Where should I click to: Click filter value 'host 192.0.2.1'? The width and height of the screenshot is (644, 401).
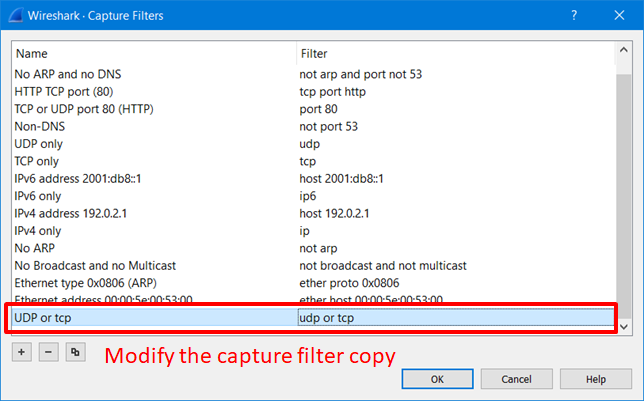334,213
